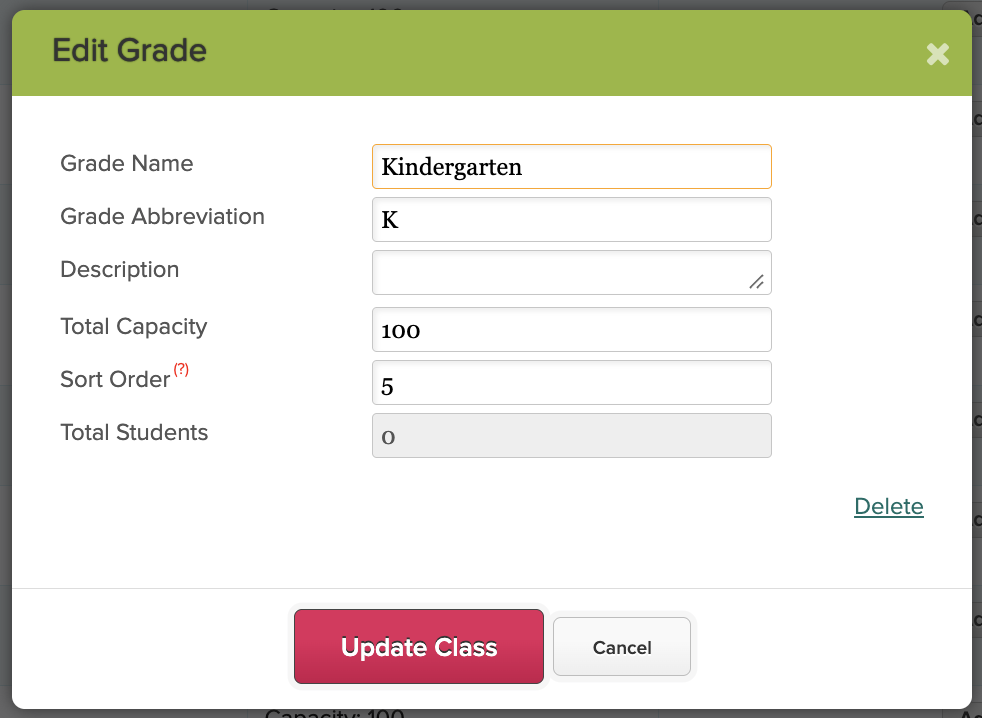
Task: Click the Sort Order input box
Action: coord(572,382)
